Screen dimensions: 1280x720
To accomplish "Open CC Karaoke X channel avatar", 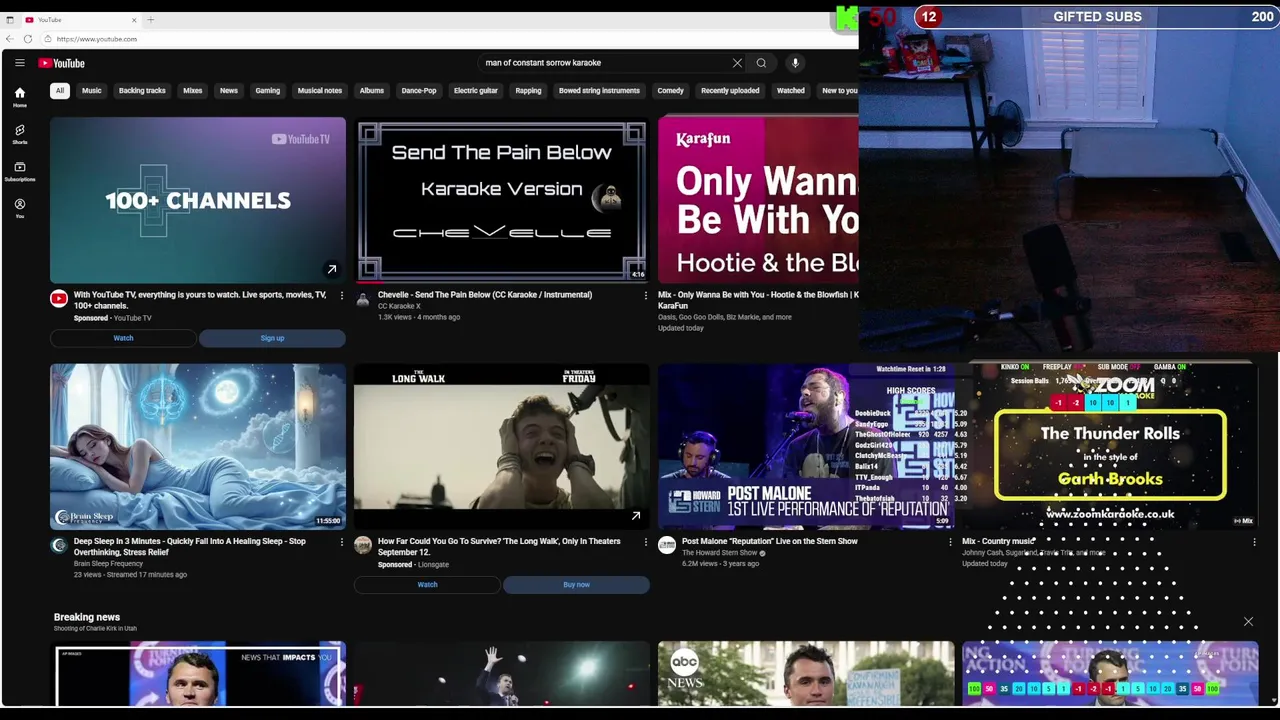I will tap(363, 298).
